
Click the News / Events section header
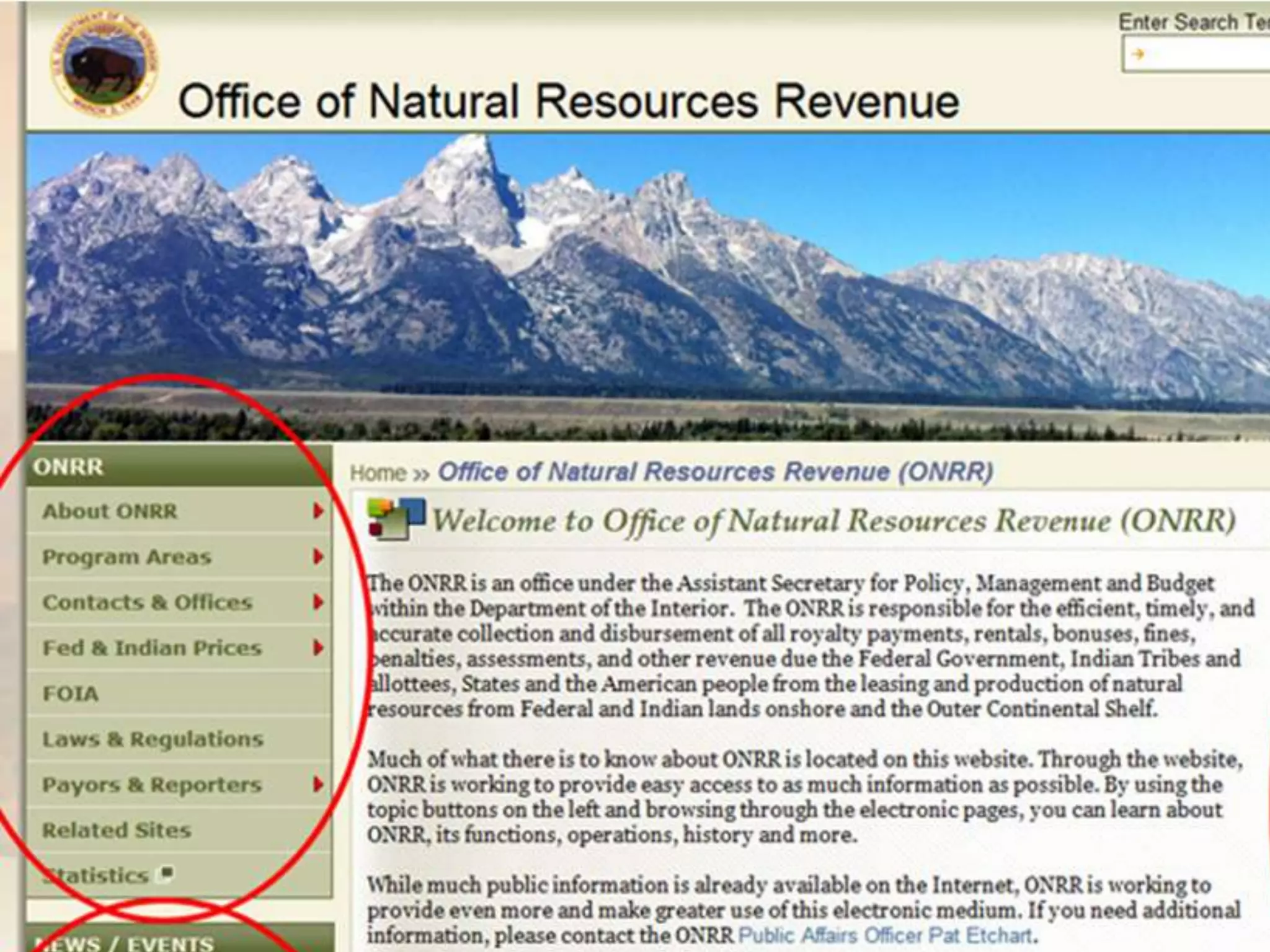point(124,943)
